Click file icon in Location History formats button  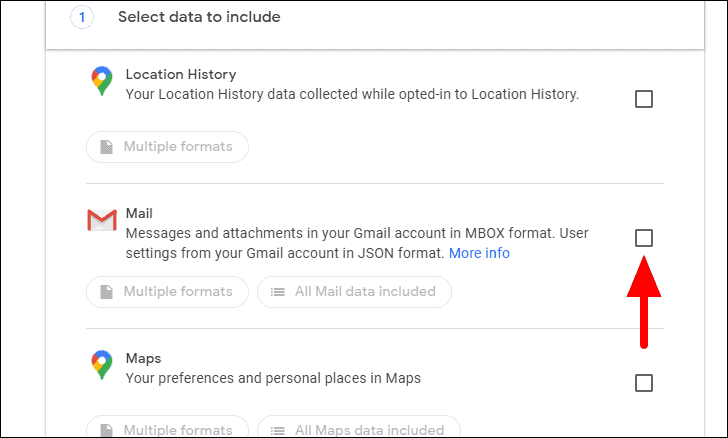tap(106, 147)
